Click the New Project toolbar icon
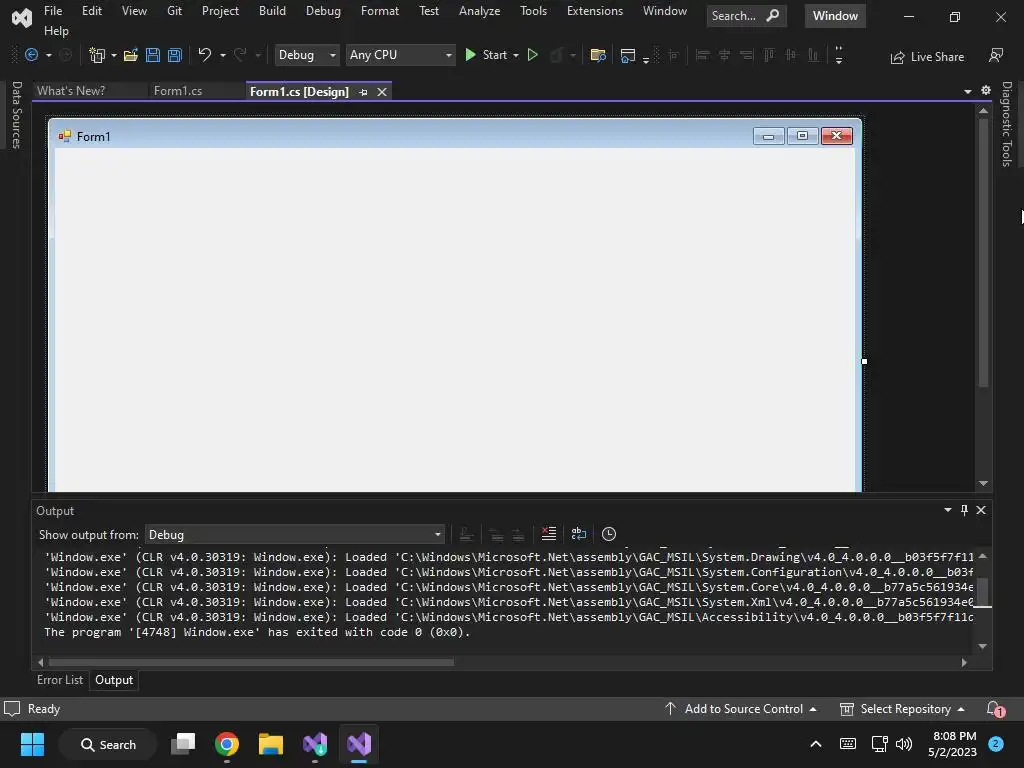This screenshot has width=1024, height=768. click(97, 56)
